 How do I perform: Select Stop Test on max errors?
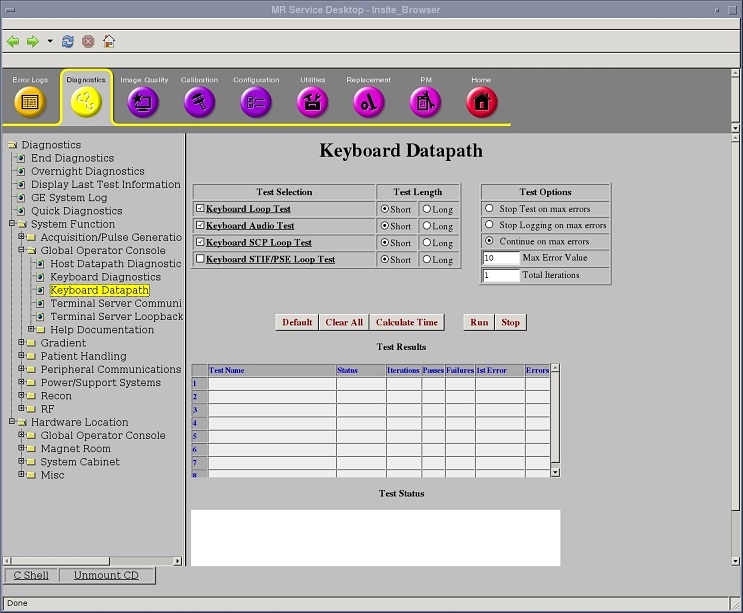pos(489,209)
